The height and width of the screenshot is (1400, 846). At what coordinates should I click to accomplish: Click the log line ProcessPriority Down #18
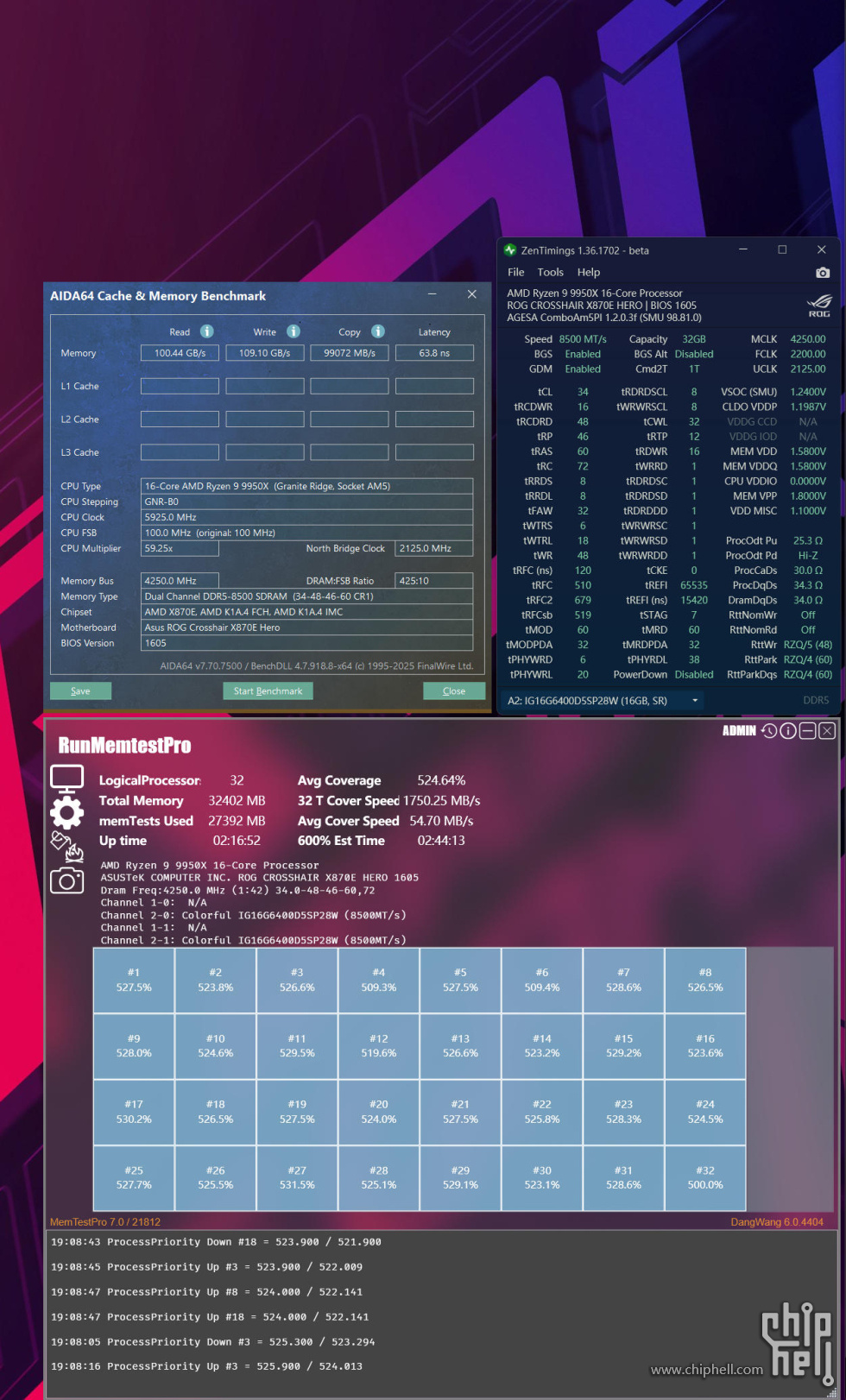tap(216, 1242)
